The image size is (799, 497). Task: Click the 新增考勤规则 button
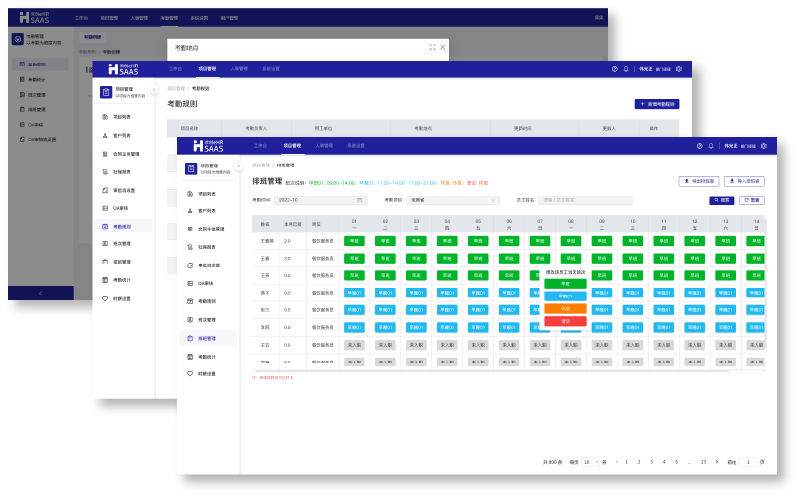[x=656, y=103]
